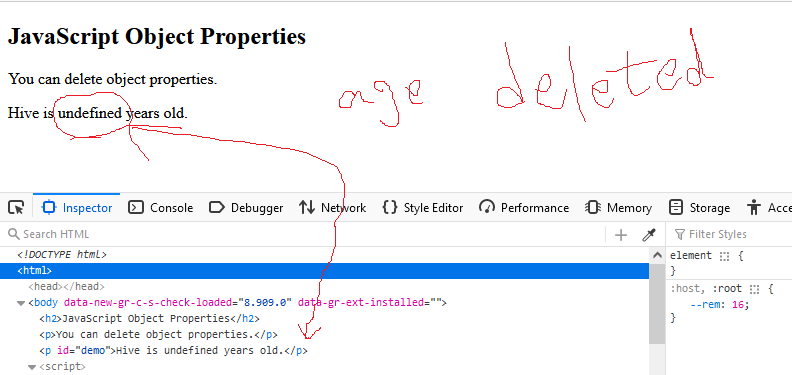Select the p You can delete object properties node

[159, 335]
